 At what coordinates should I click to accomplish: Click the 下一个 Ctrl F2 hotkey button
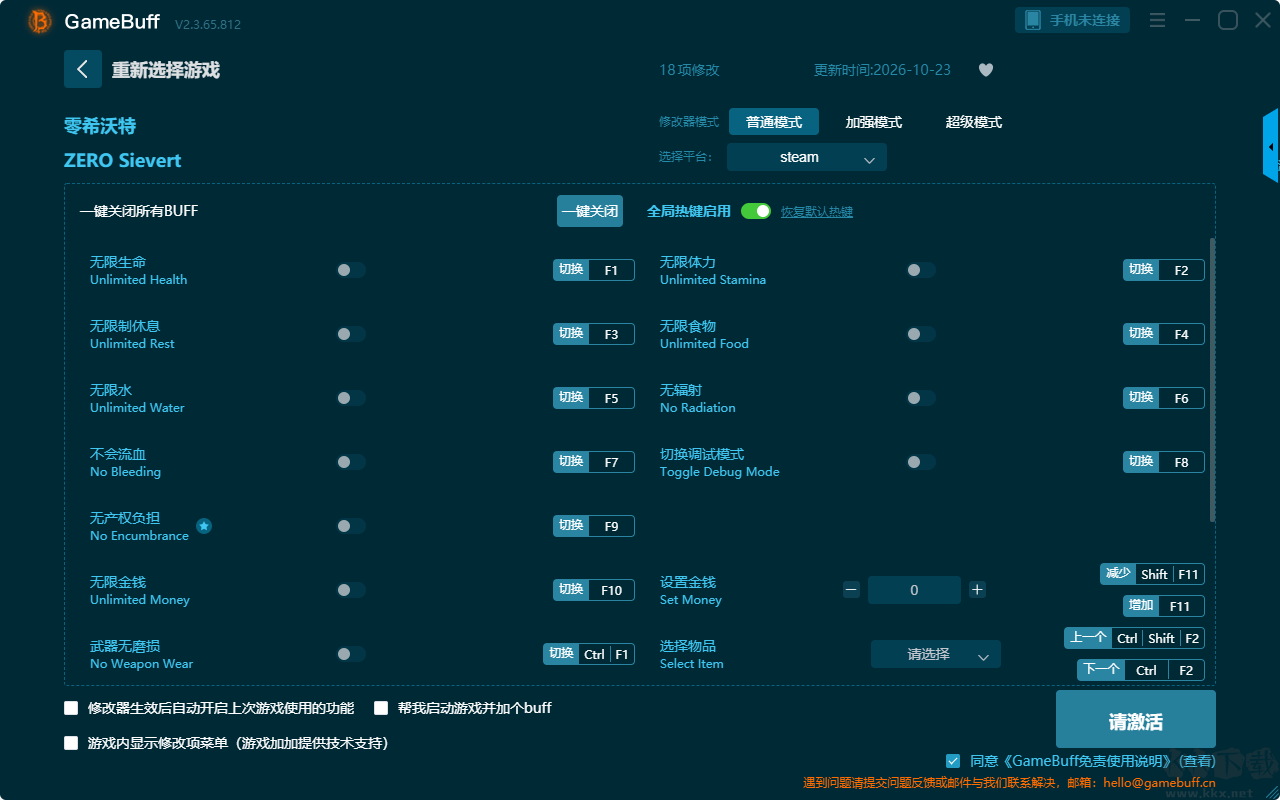click(x=1141, y=670)
